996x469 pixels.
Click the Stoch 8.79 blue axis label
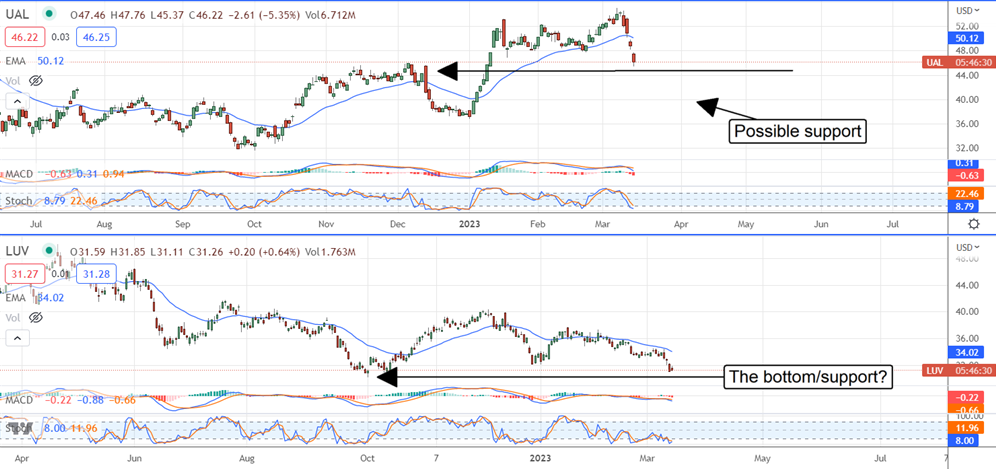pos(965,207)
